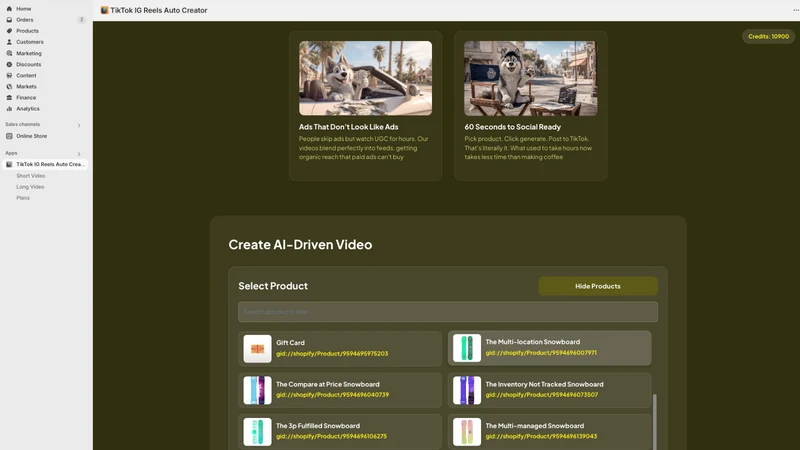Click '60 Seconds to Social Ready' heading
The height and width of the screenshot is (450, 800).
point(512,127)
